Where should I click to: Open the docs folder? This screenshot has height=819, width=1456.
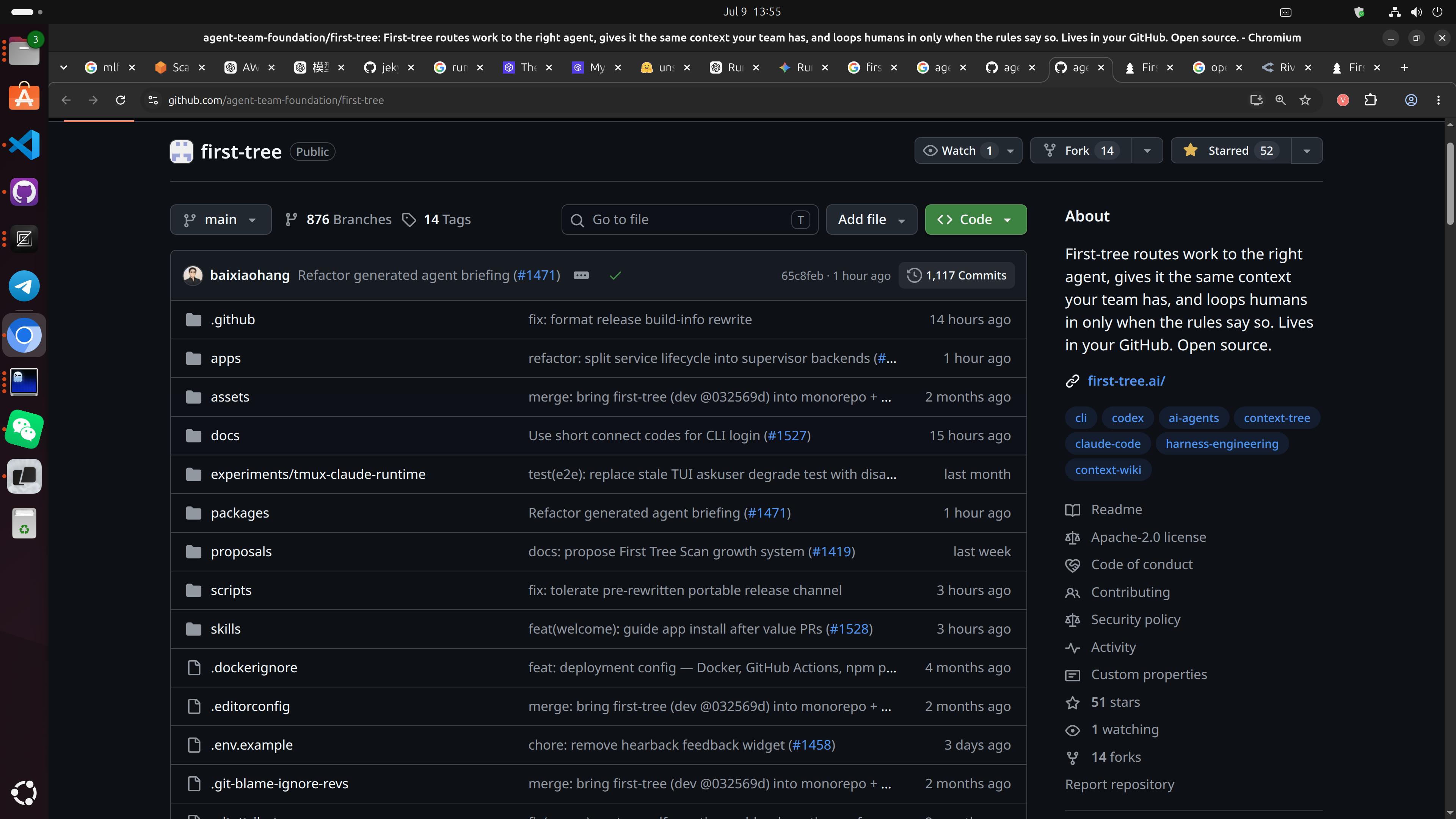point(225,436)
